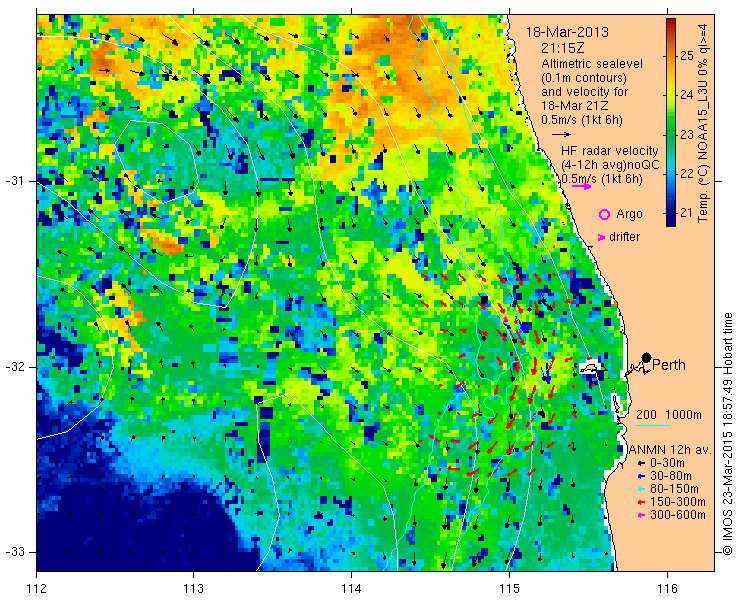Click the 'HF radar velocity' label

[x=609, y=151]
